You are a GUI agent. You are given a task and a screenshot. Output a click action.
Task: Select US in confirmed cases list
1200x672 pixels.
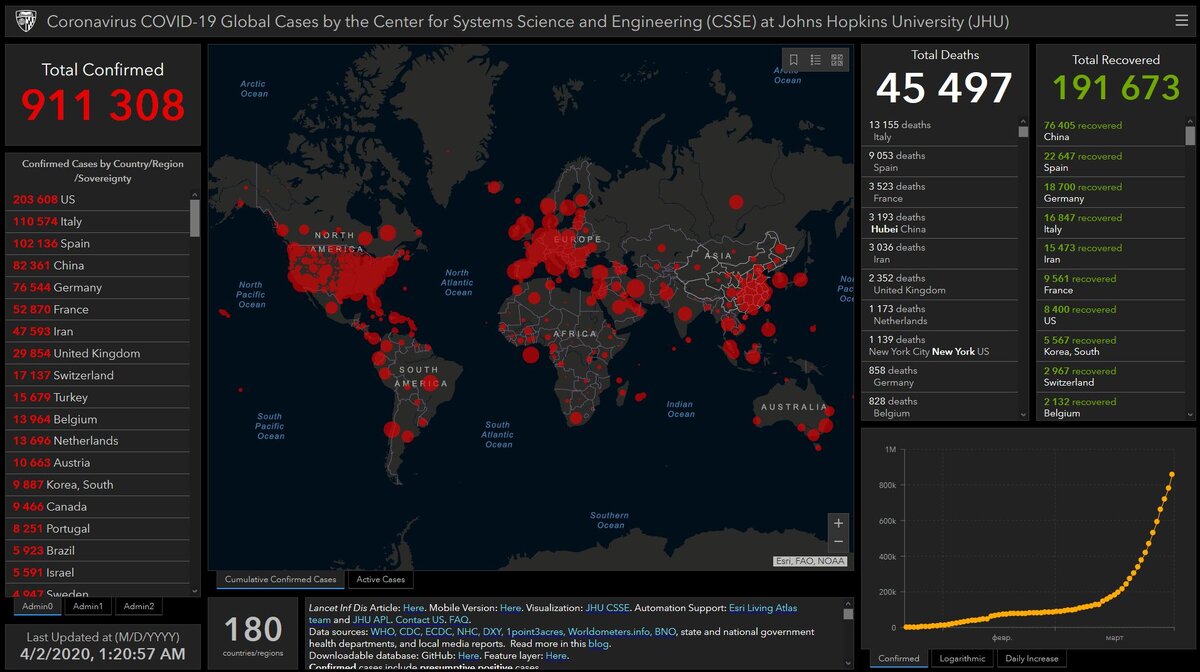(97, 200)
